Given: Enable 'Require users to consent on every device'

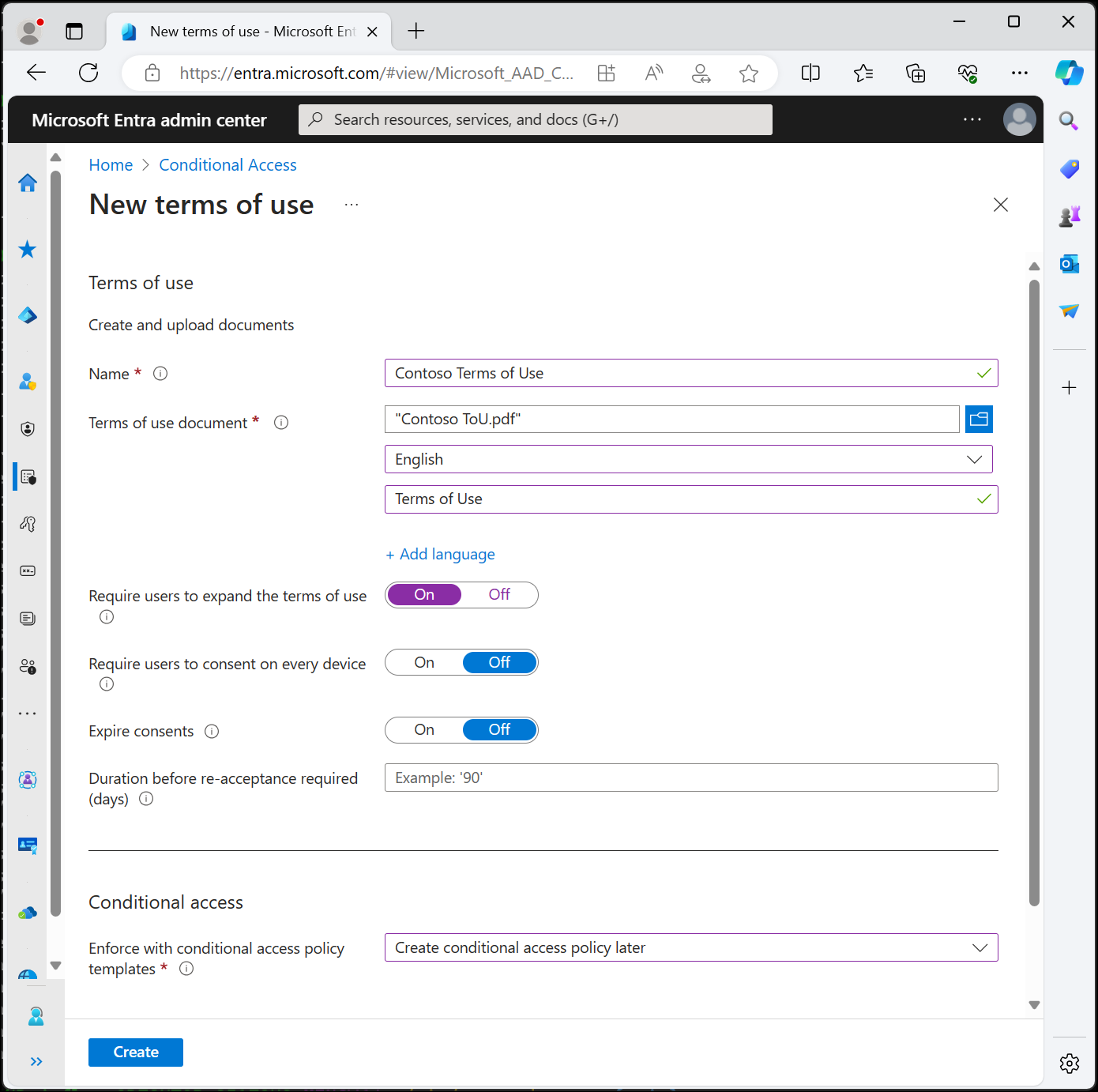Looking at the screenshot, I should coord(424,662).
